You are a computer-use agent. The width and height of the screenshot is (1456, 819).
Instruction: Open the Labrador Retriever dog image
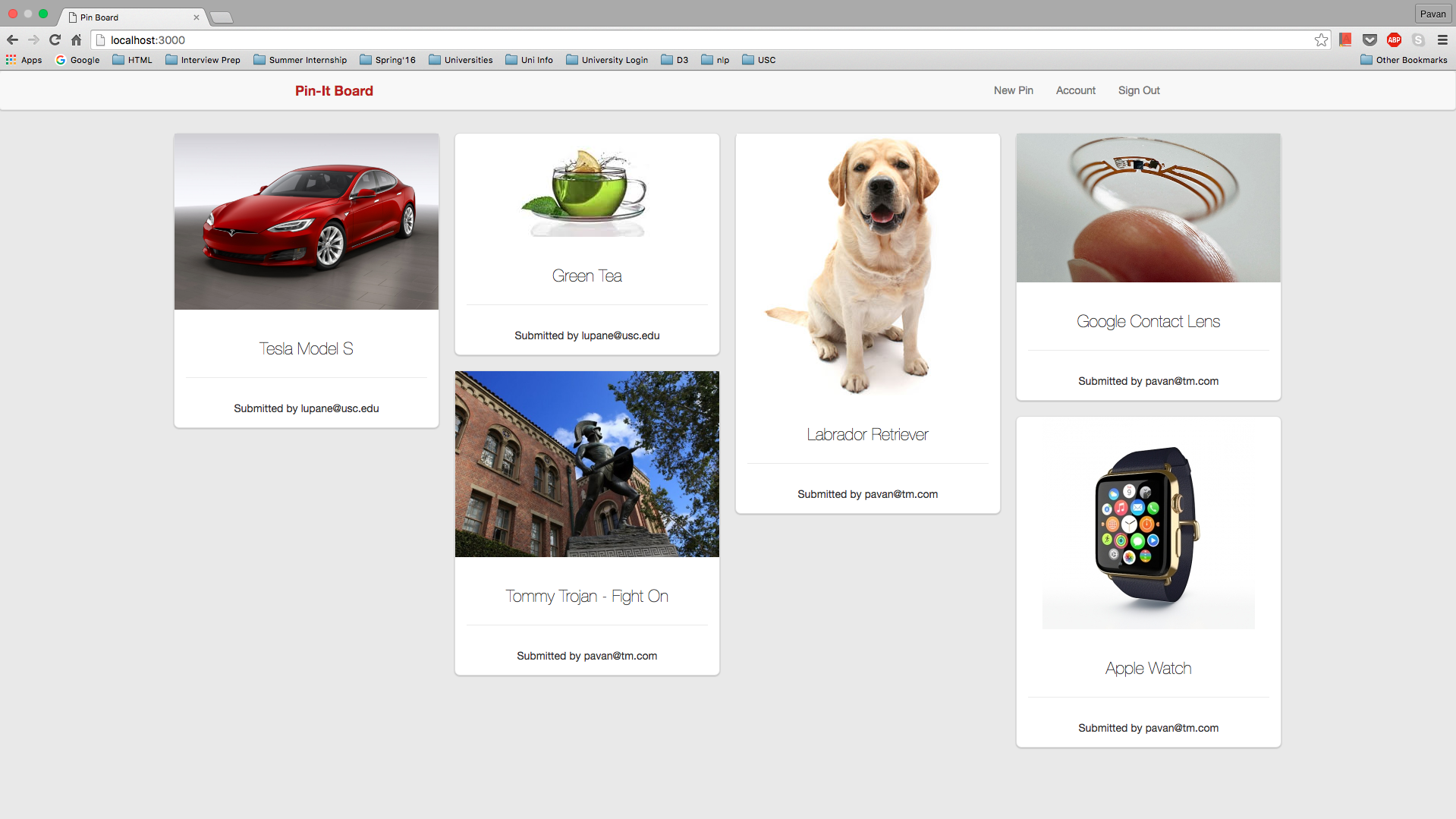[x=868, y=264]
